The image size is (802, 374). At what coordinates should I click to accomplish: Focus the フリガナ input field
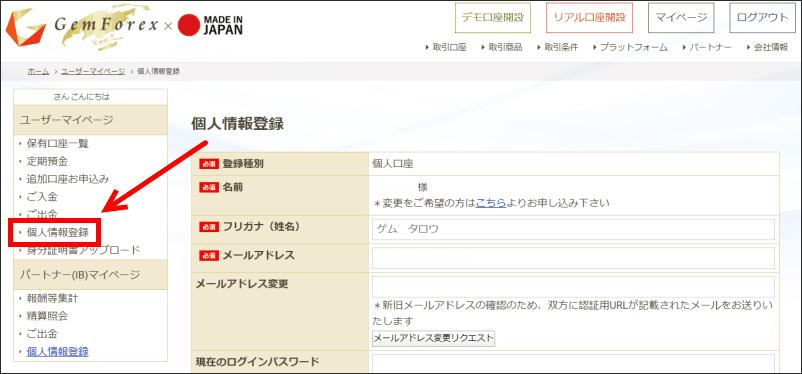(573, 229)
